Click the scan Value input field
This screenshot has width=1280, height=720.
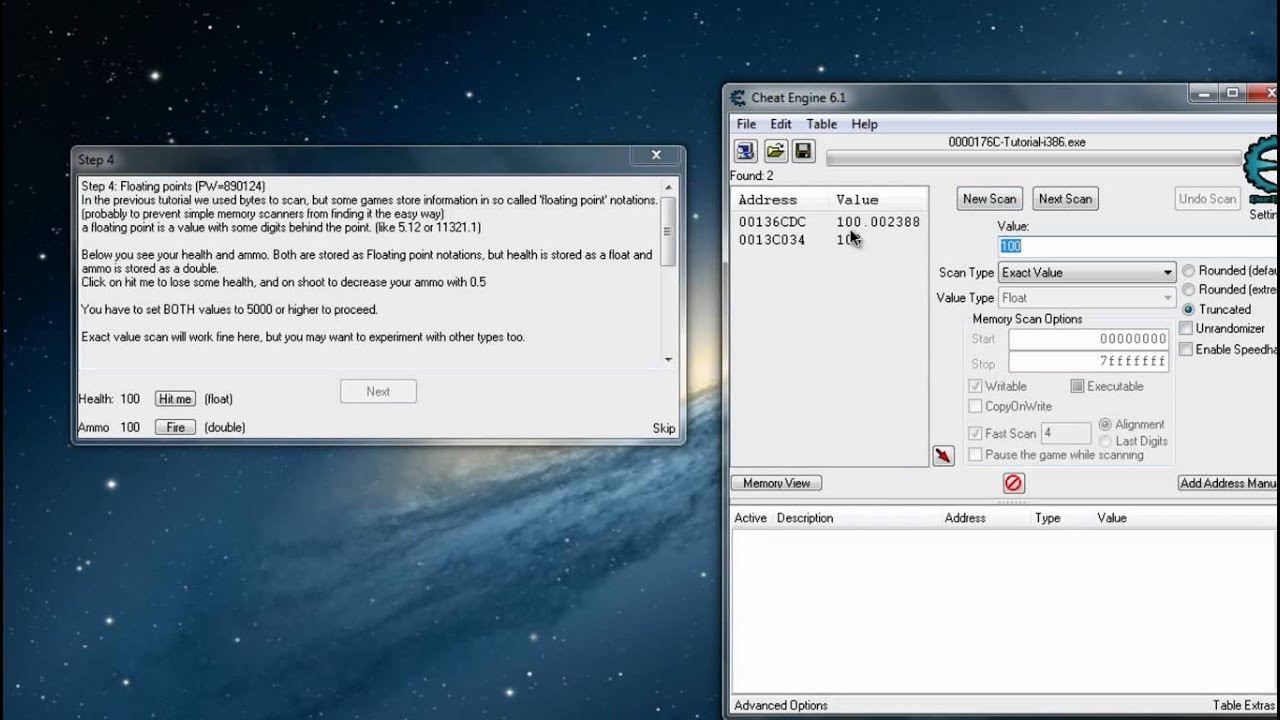point(1138,246)
